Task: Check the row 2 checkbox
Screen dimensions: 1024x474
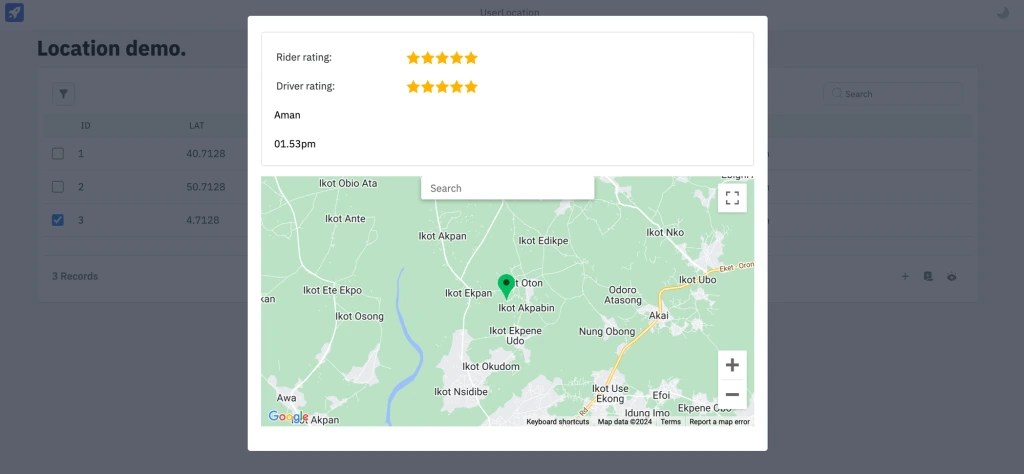Action: point(57,187)
